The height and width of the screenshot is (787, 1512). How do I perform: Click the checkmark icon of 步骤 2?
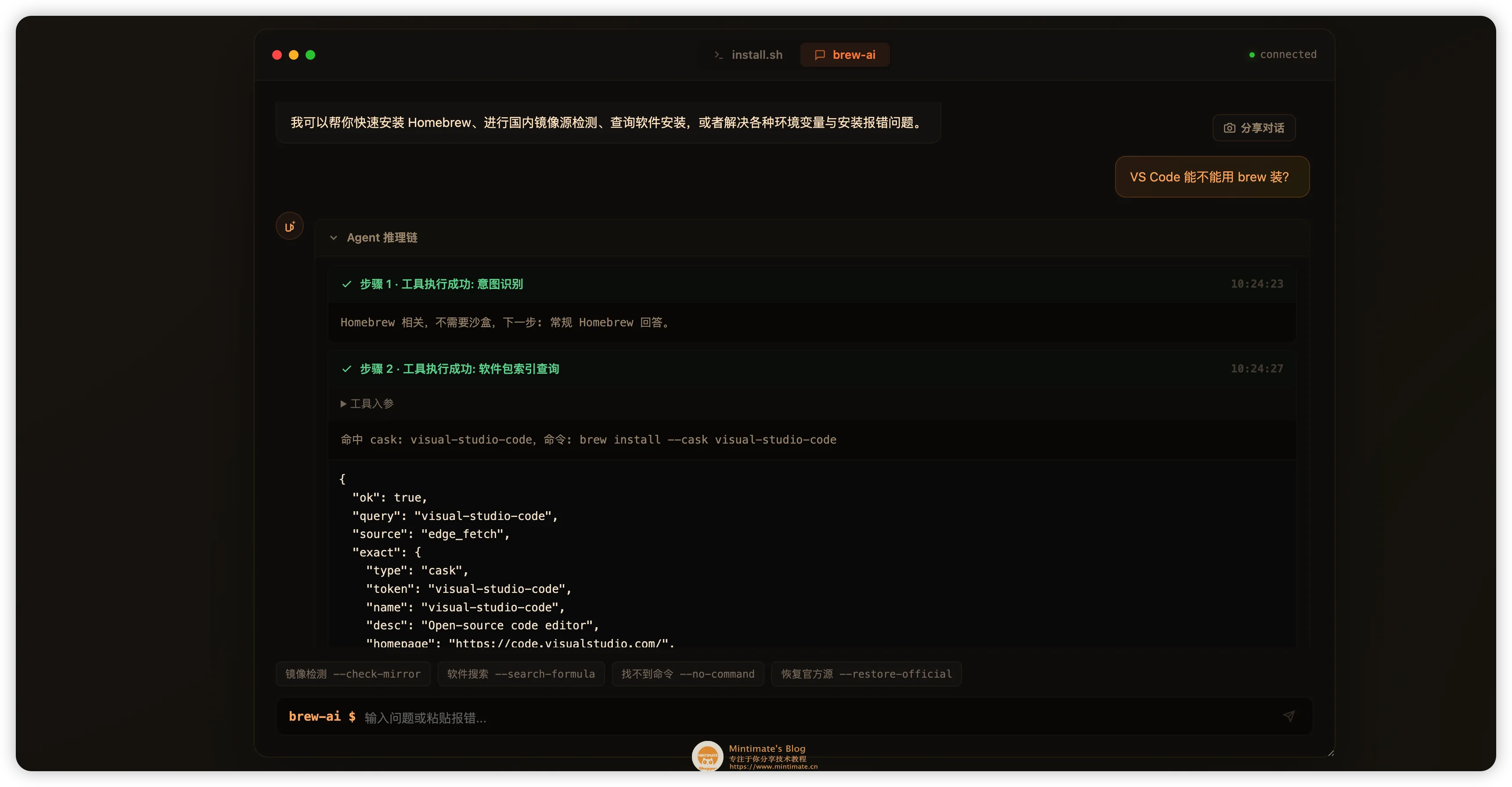pos(346,369)
